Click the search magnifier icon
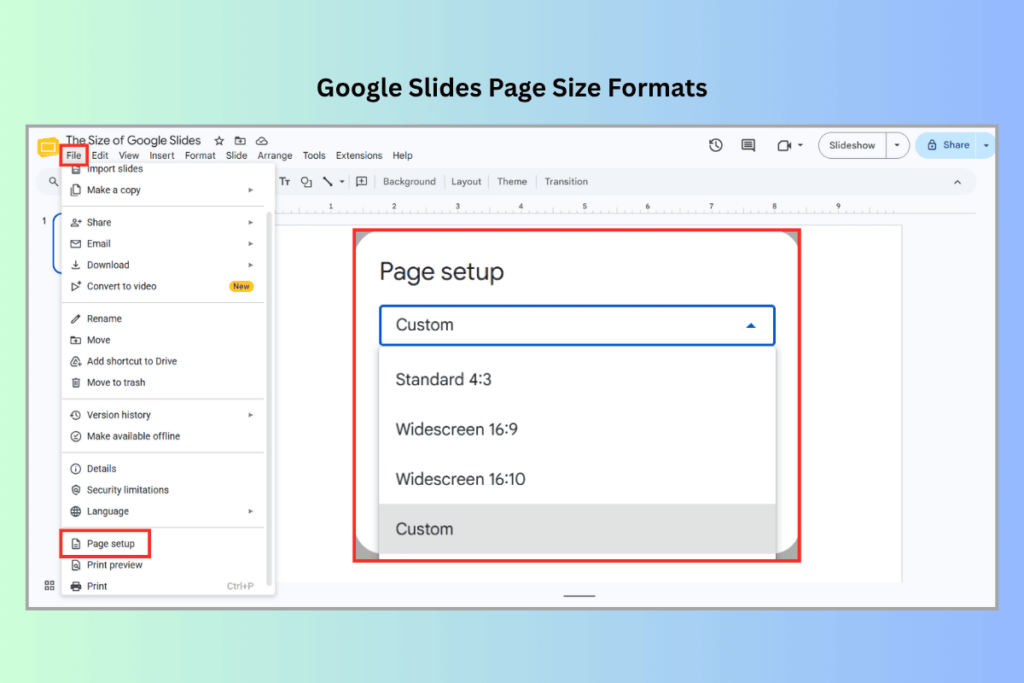Image resolution: width=1024 pixels, height=683 pixels. (54, 182)
